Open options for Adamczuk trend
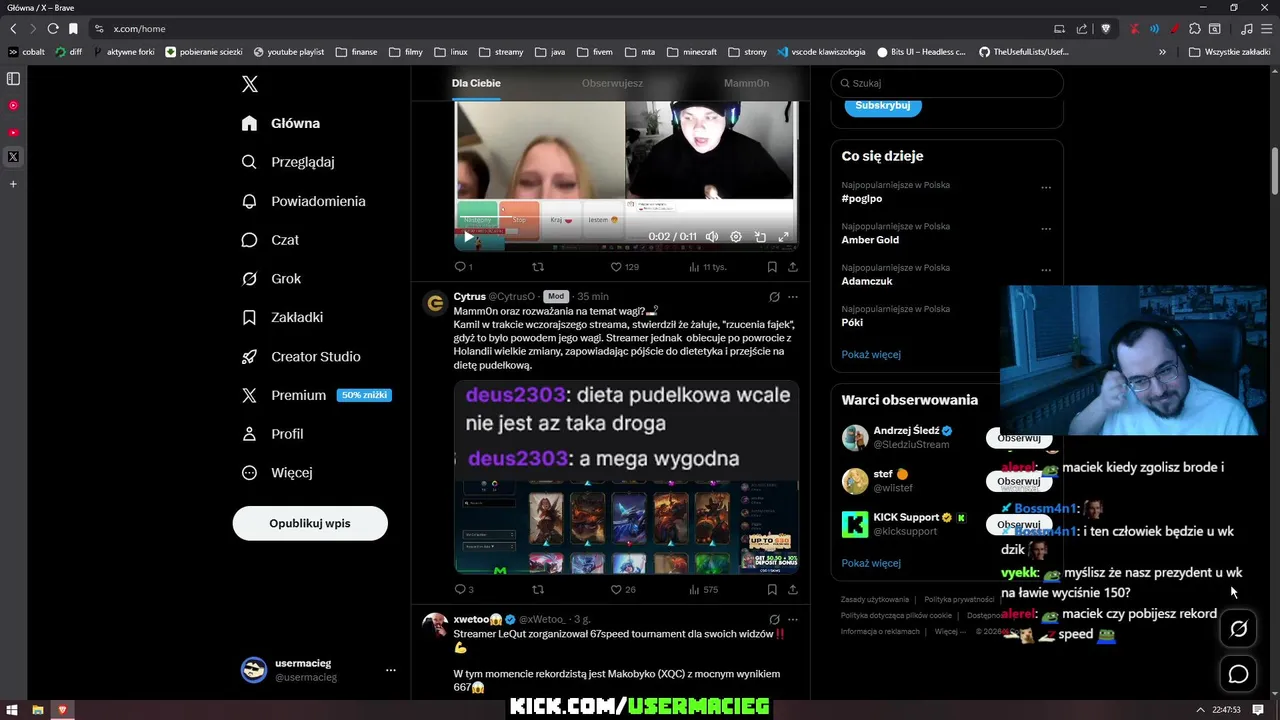Screen dimensions: 1280x720 pos(1046,270)
